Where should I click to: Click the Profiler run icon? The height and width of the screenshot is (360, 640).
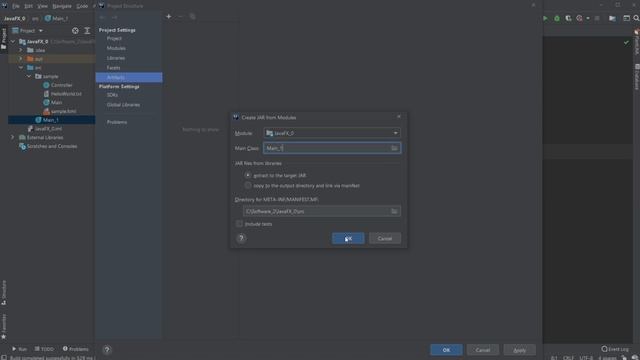[x=580, y=18]
